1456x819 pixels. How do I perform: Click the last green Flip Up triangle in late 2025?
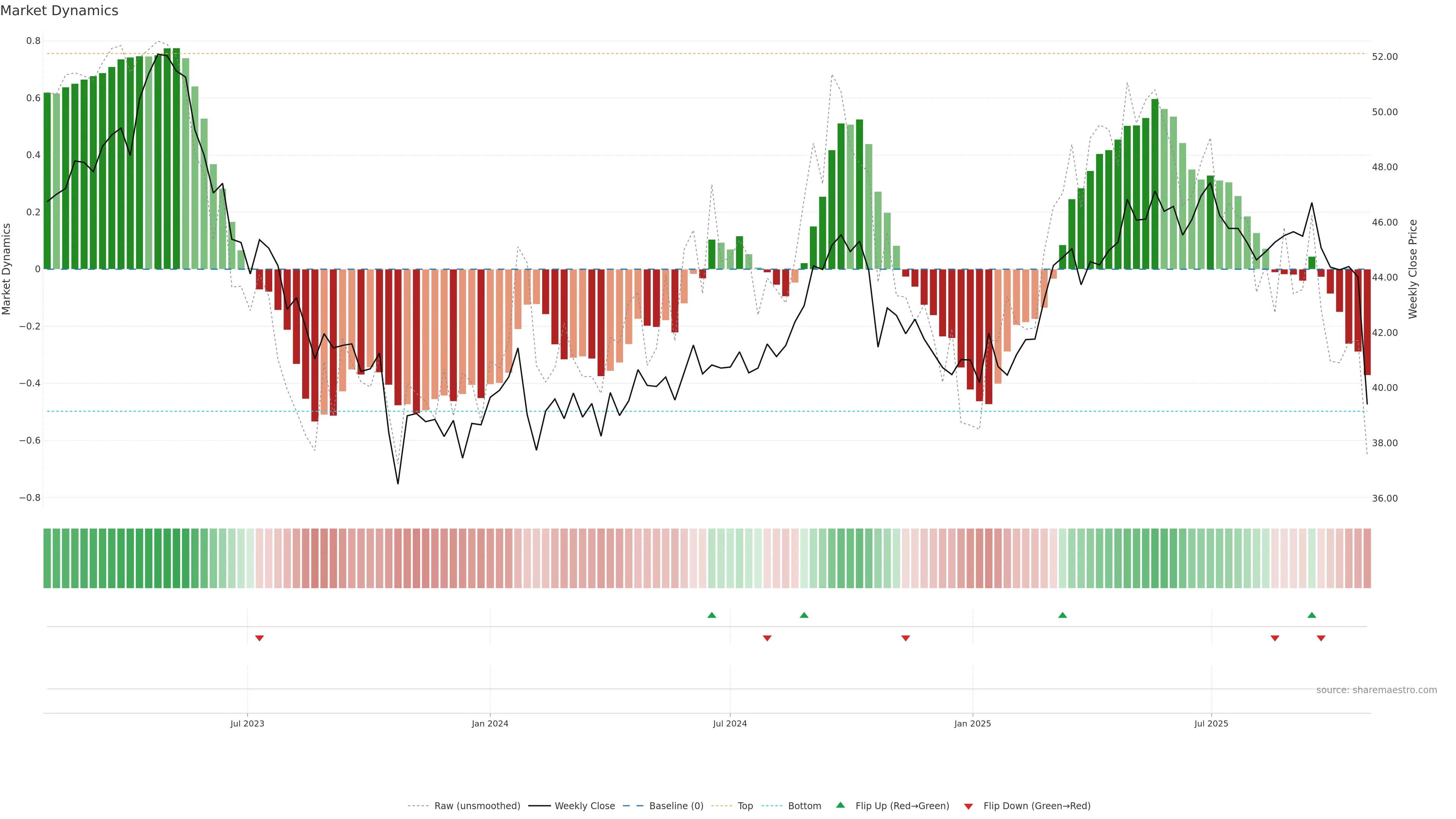[1312, 615]
